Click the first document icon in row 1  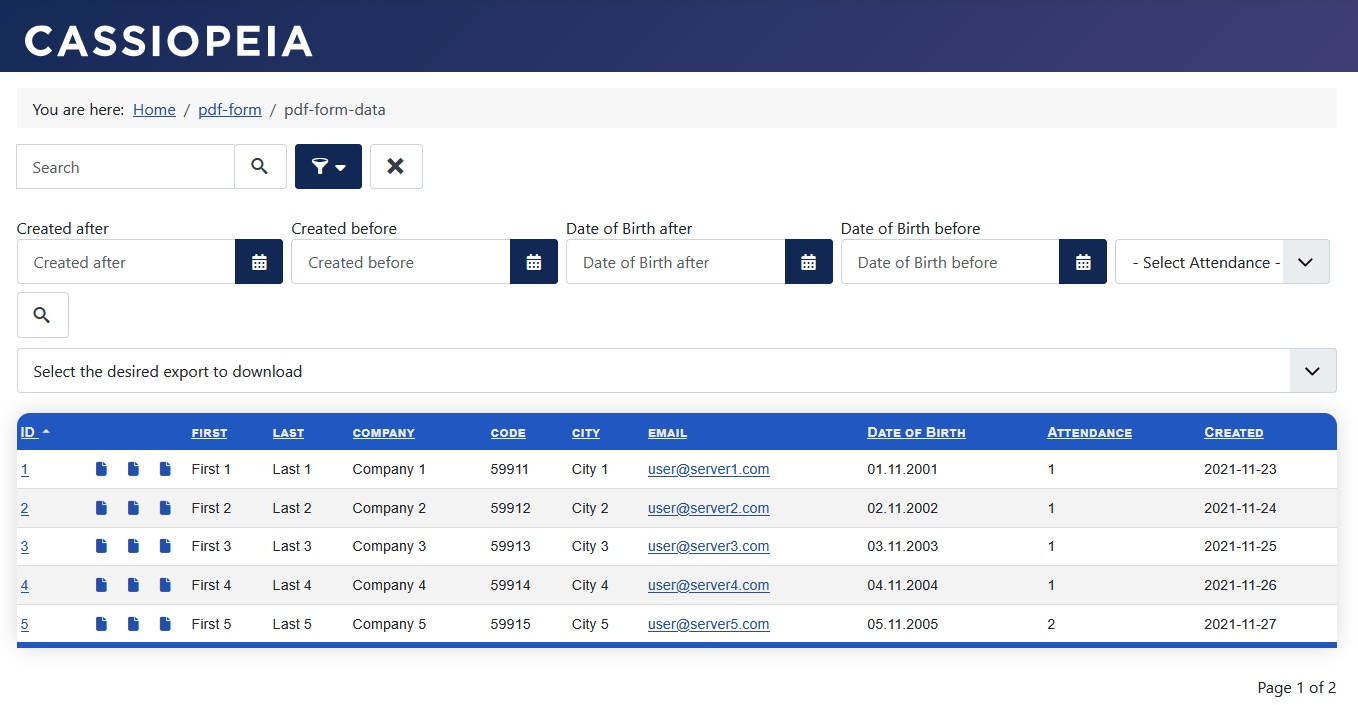click(x=101, y=469)
